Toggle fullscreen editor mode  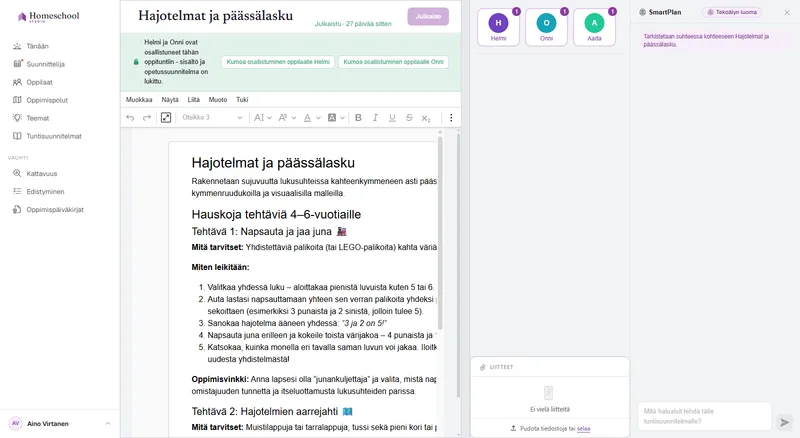[x=166, y=118]
